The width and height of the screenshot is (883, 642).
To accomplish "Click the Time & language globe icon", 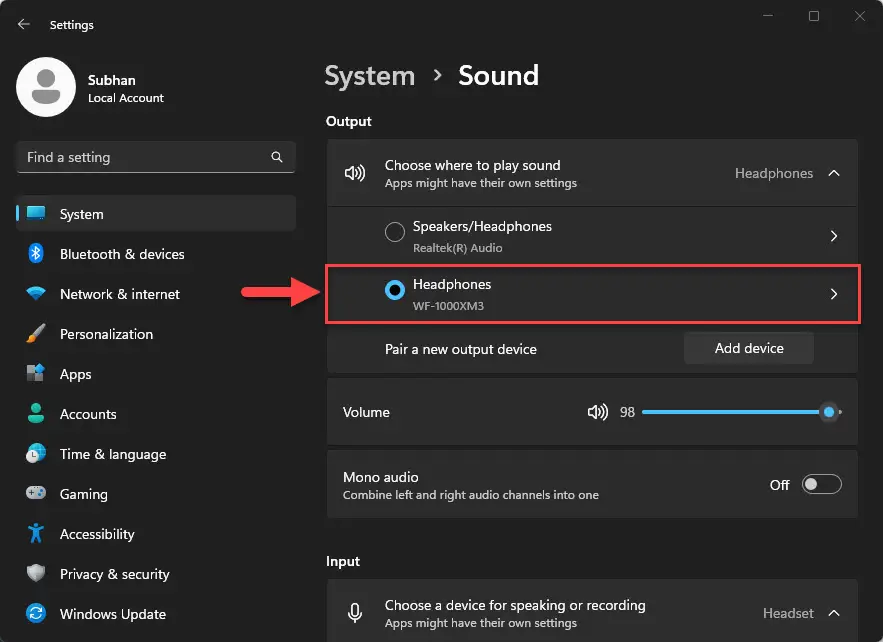I will tap(36, 453).
